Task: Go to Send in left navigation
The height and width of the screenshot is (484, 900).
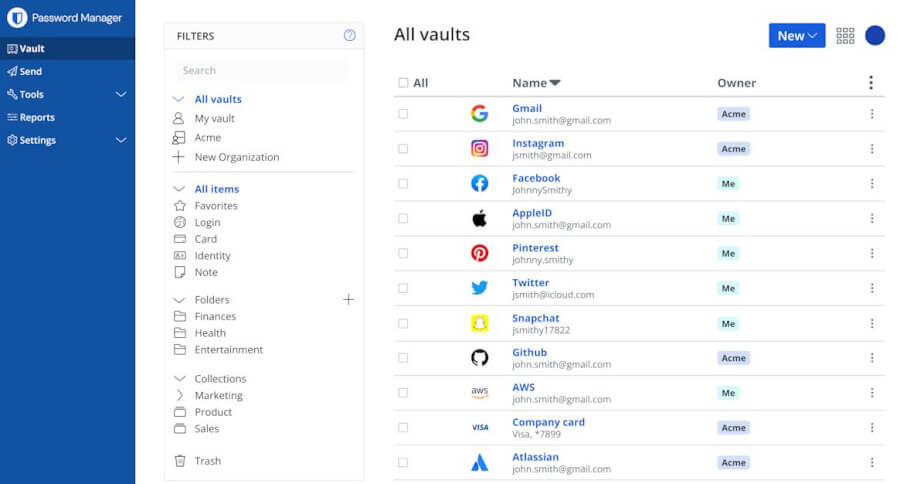Action: [x=30, y=71]
